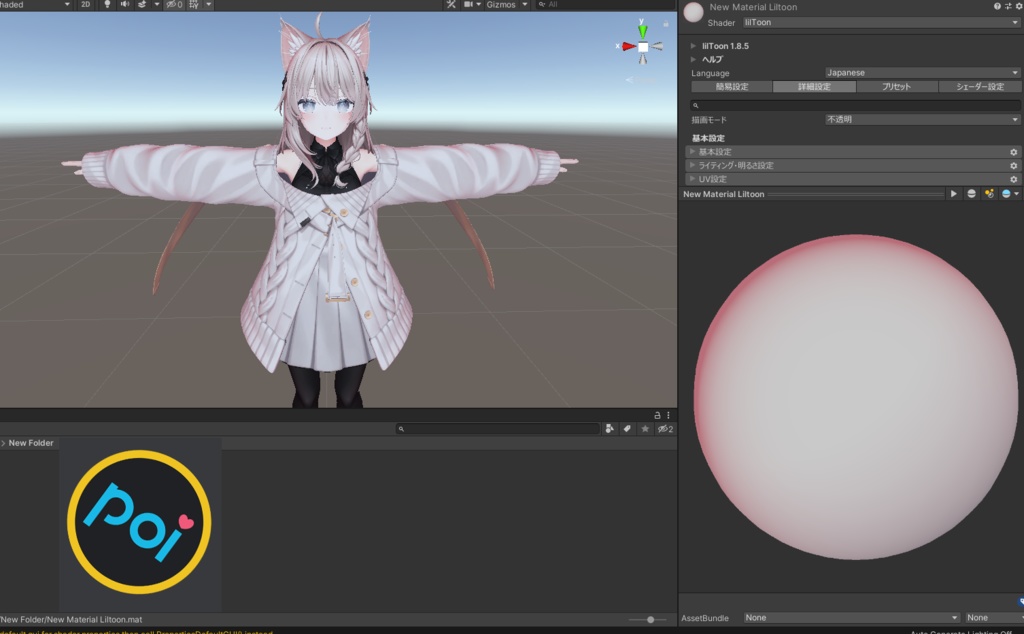
Task: Open the 描画モード dropdown showing 不透明
Action: pos(922,119)
